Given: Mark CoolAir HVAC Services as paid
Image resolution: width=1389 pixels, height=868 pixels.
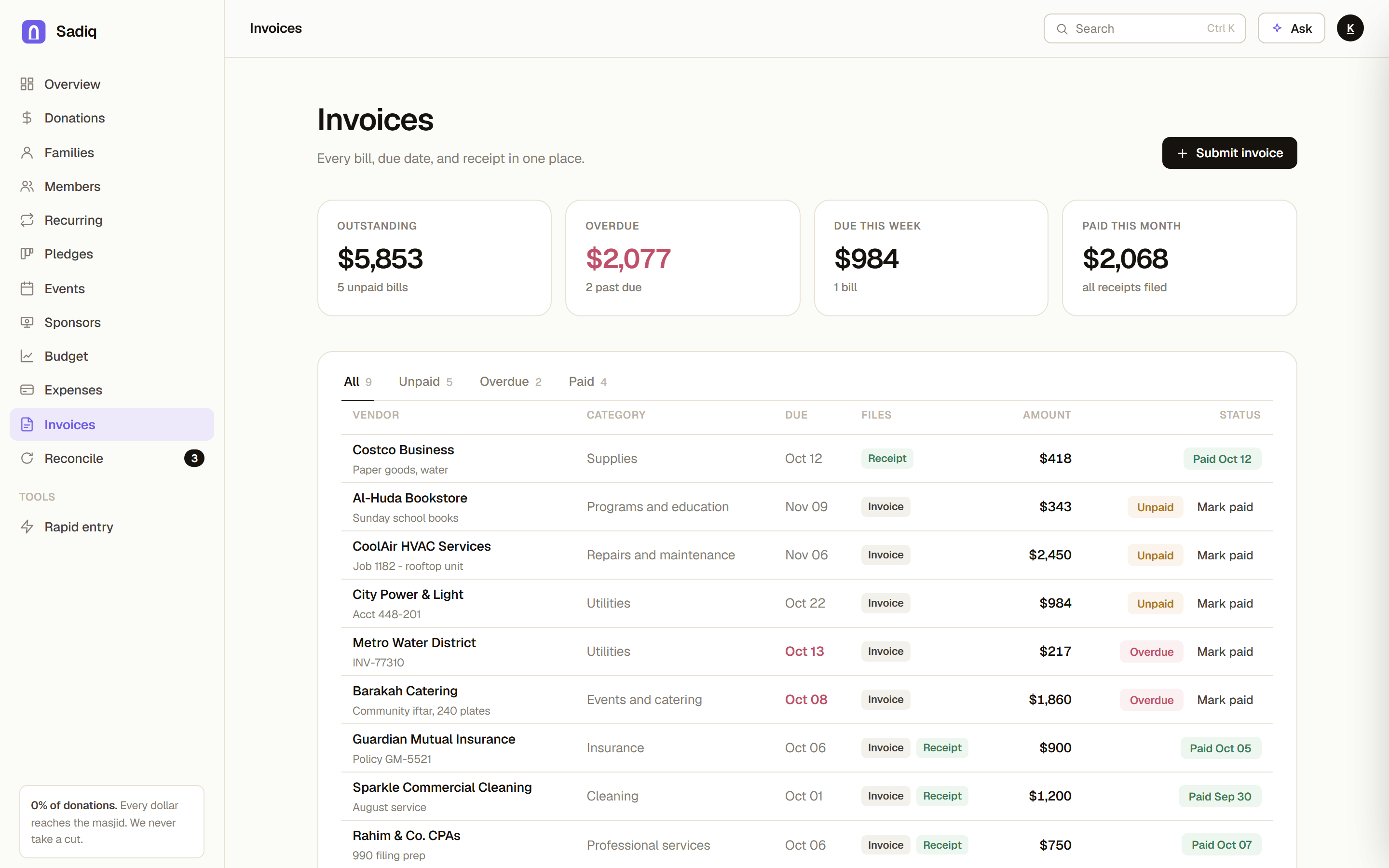Looking at the screenshot, I should tap(1225, 556).
